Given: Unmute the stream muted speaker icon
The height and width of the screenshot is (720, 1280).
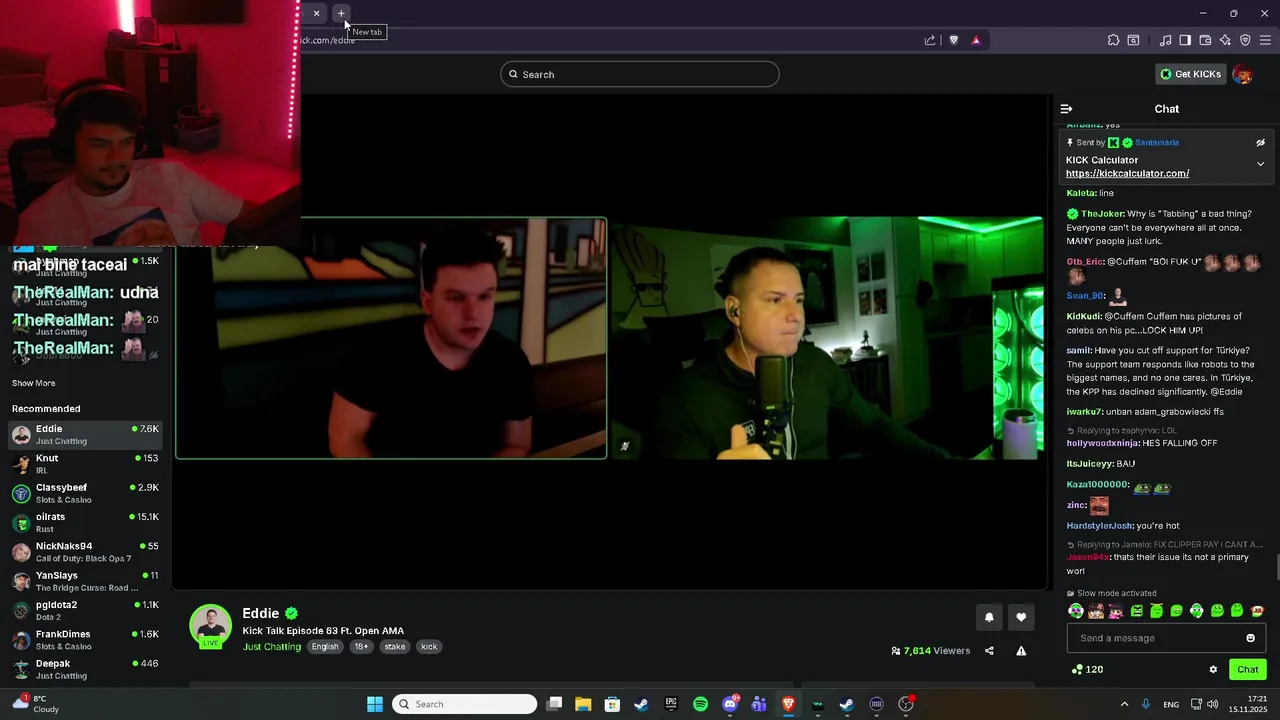Looking at the screenshot, I should [625, 447].
